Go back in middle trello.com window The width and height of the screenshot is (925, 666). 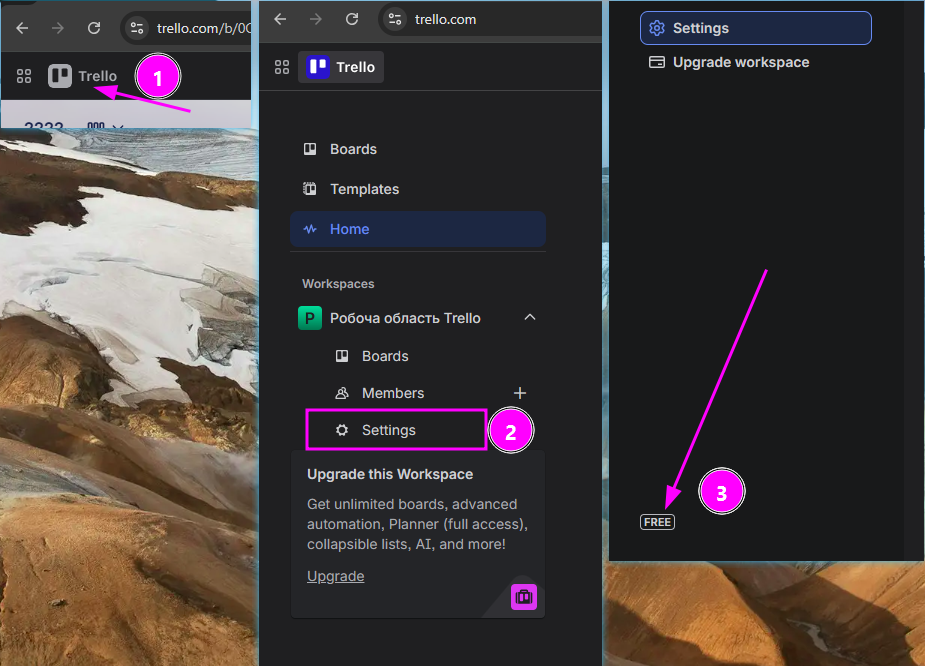pyautogui.click(x=280, y=19)
